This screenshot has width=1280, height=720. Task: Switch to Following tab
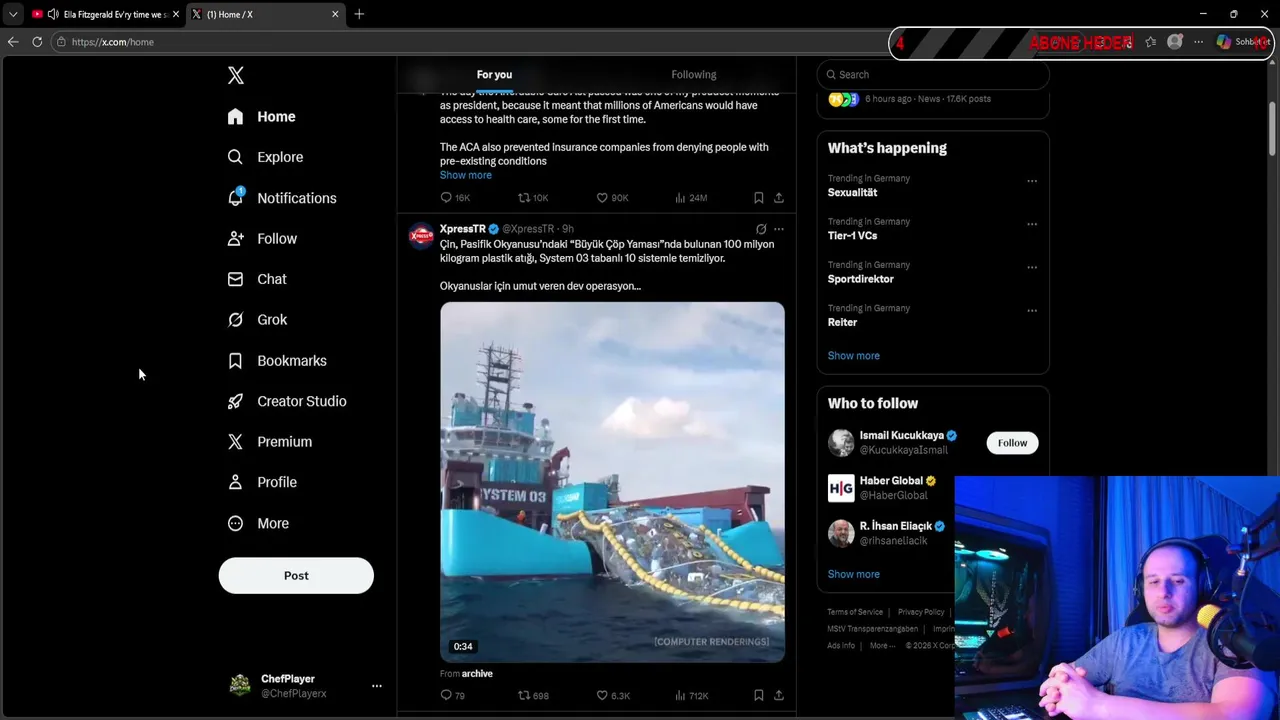tap(694, 75)
